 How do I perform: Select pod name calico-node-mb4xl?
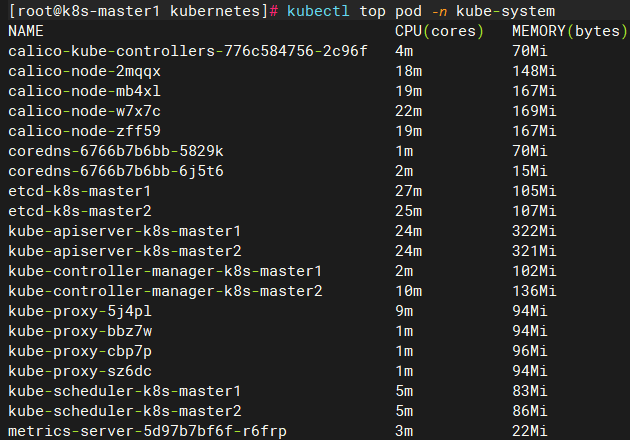[x=84, y=91]
